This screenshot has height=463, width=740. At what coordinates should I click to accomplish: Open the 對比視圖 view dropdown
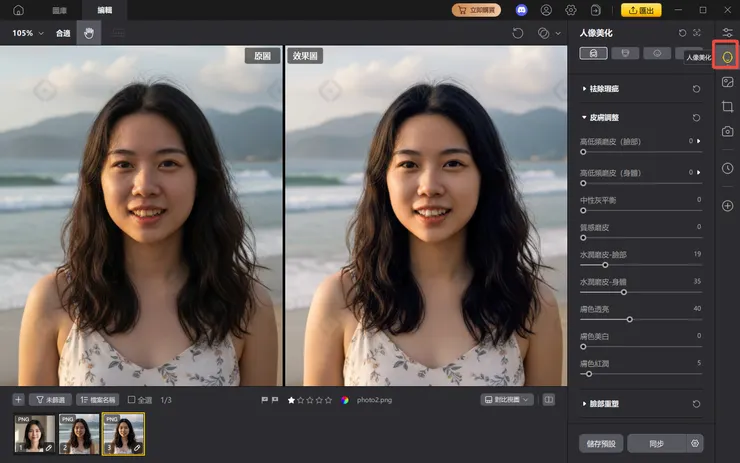(x=507, y=400)
